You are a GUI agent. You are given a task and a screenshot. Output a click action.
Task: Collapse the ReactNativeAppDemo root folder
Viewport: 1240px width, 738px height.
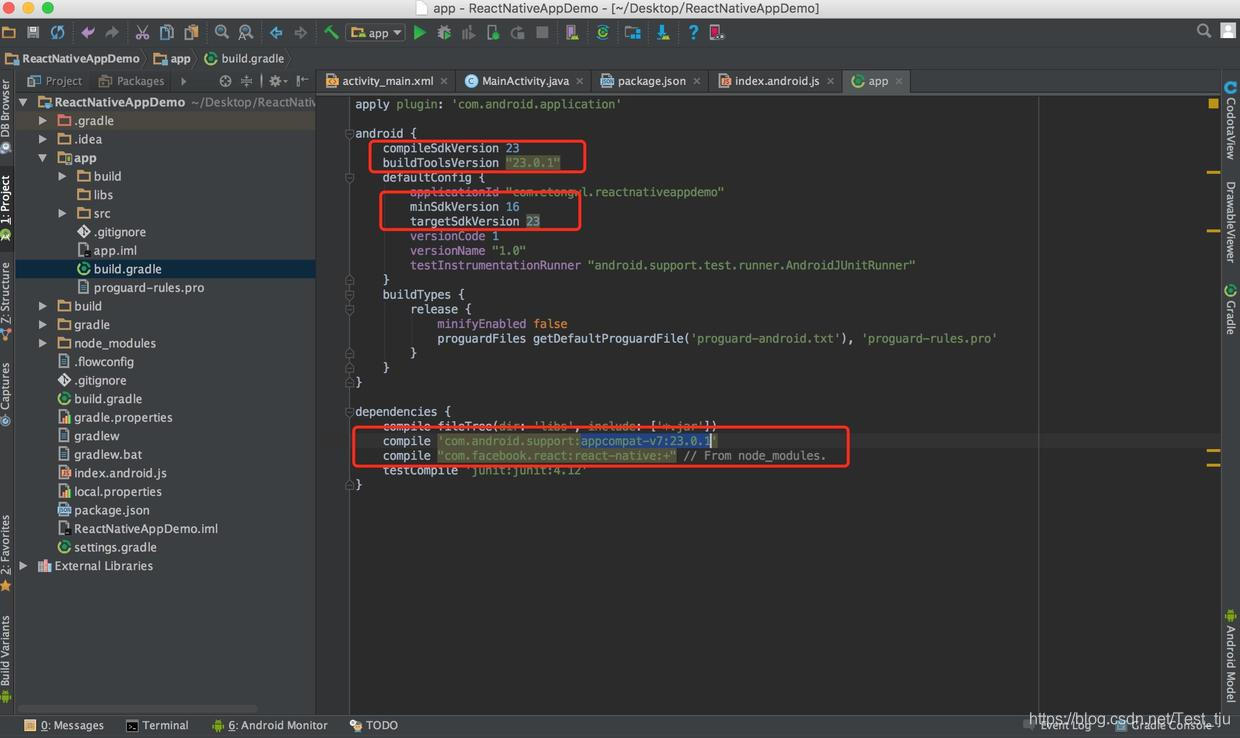tap(23, 102)
